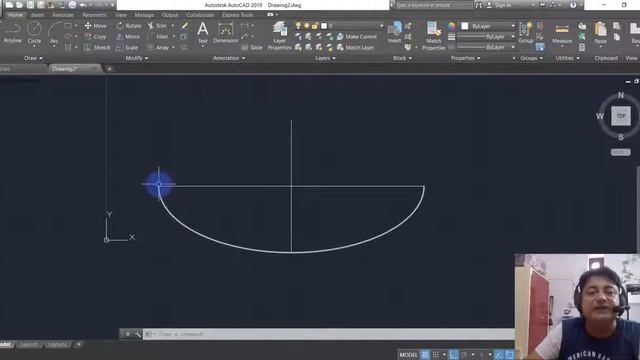Toggle the layer on/off lightbulb icon
The height and width of the screenshot is (360, 640).
[x=298, y=26]
